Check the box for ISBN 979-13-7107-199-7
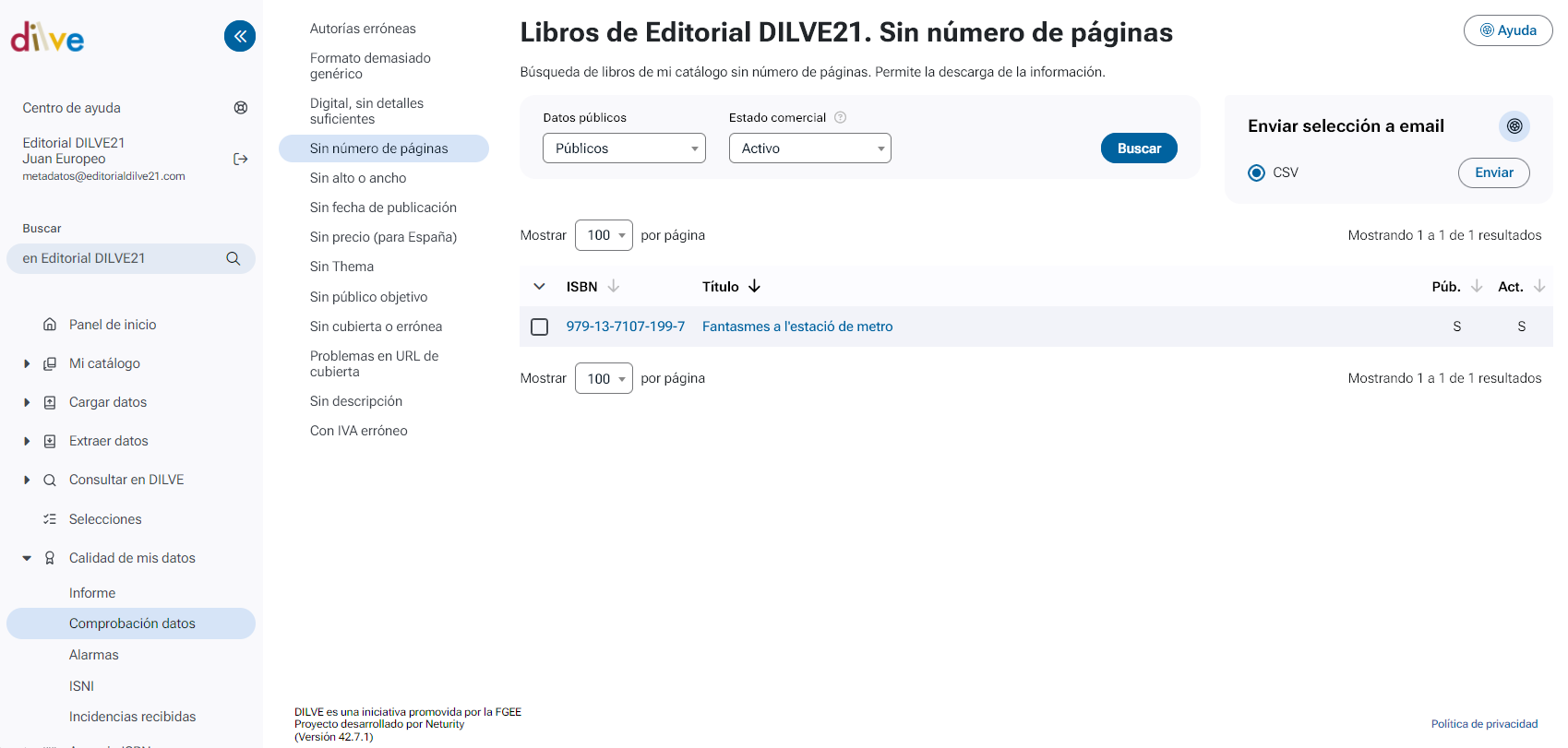 coord(540,327)
